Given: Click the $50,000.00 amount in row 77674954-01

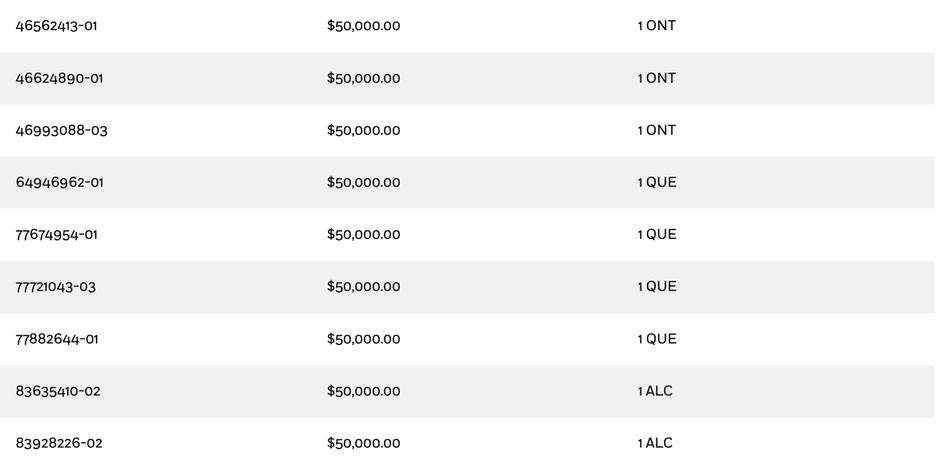Looking at the screenshot, I should pos(363,234).
